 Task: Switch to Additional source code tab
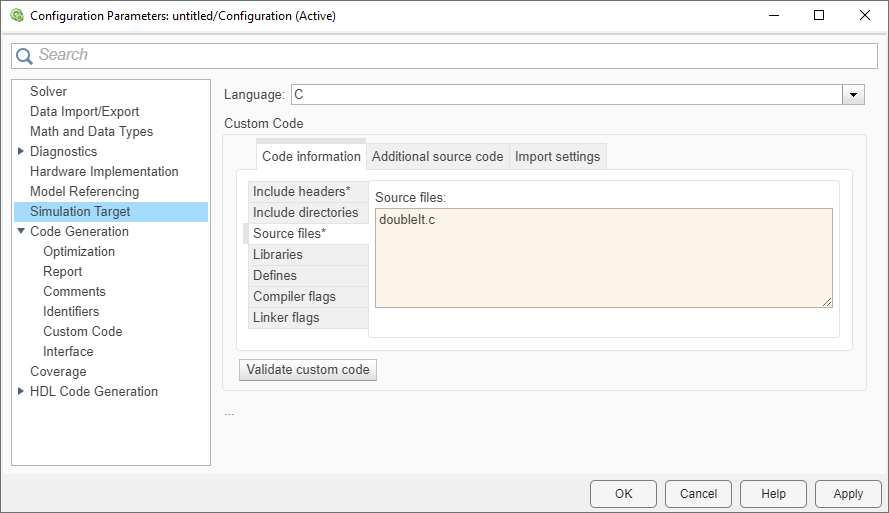pyautogui.click(x=437, y=157)
